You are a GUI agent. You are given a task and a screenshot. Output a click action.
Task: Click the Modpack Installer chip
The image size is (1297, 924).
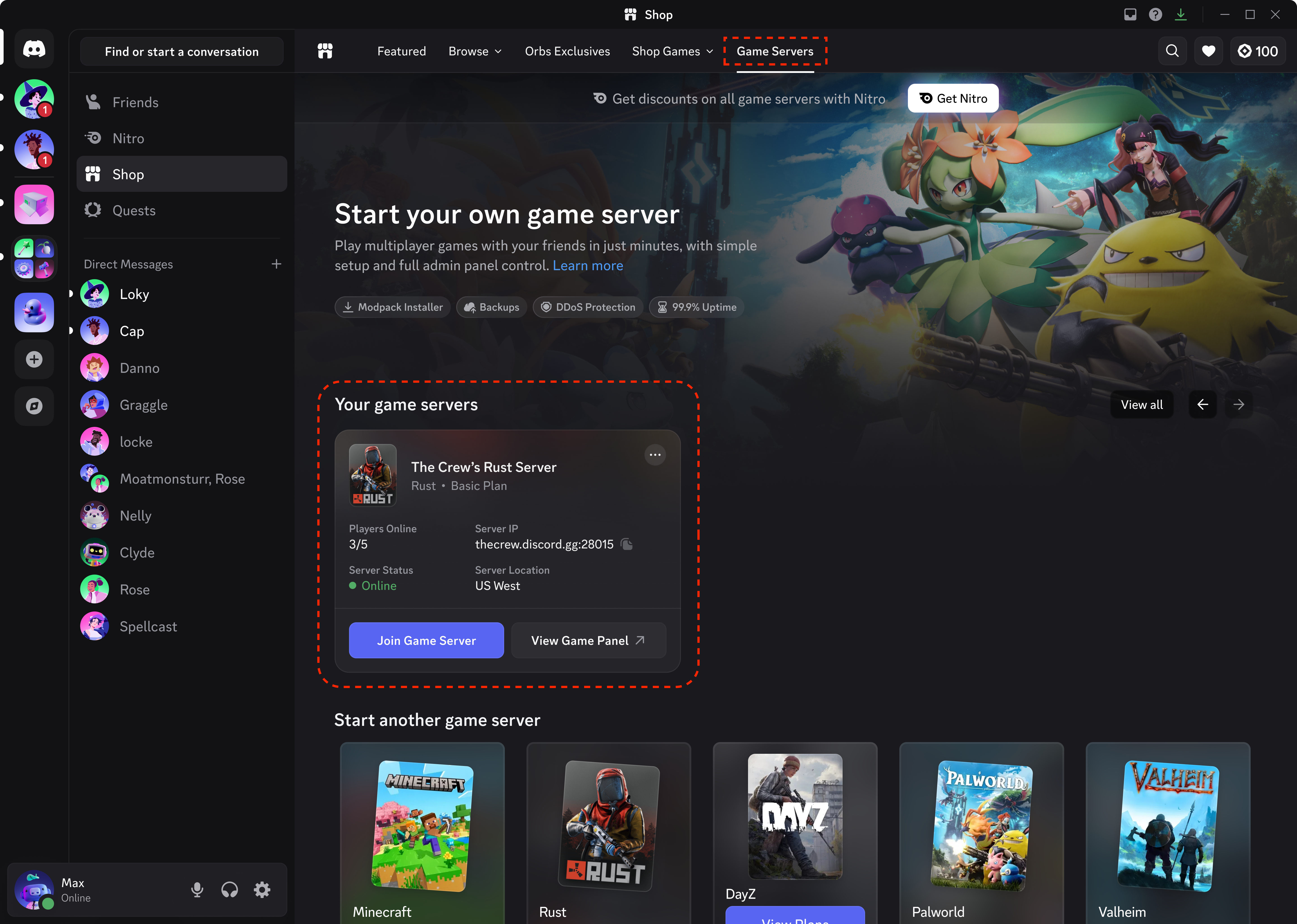click(392, 307)
